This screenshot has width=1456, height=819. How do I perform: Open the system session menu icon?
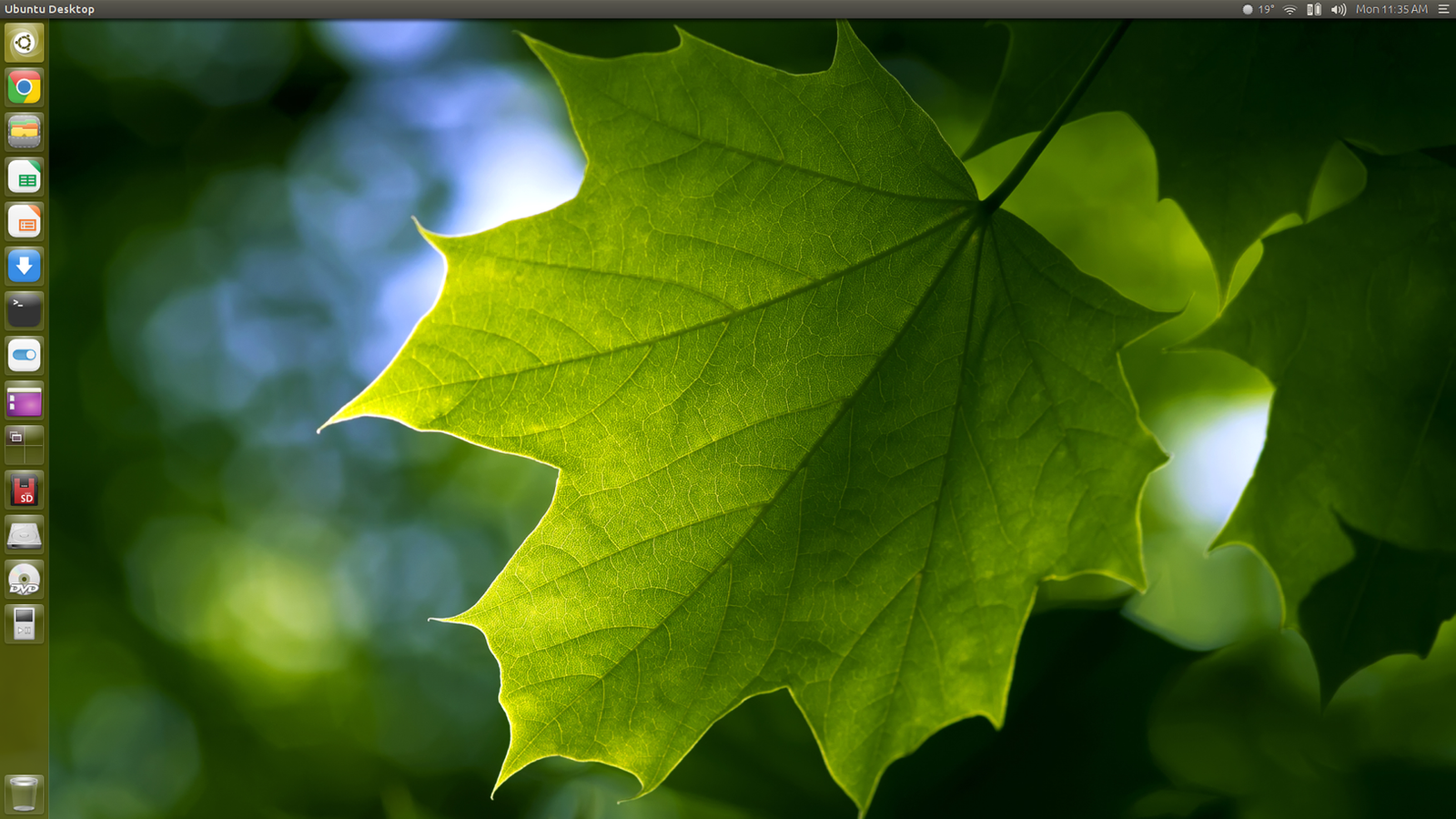point(1443,9)
